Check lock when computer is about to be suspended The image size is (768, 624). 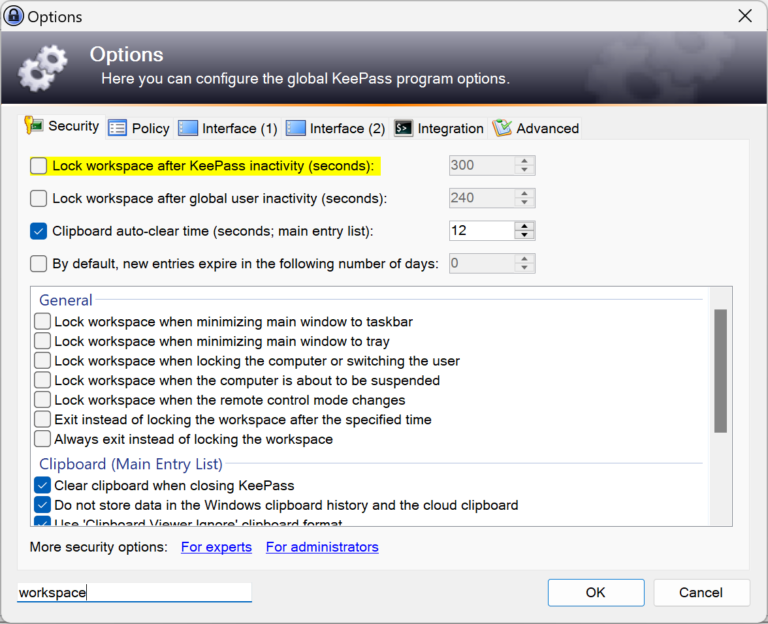point(42,380)
